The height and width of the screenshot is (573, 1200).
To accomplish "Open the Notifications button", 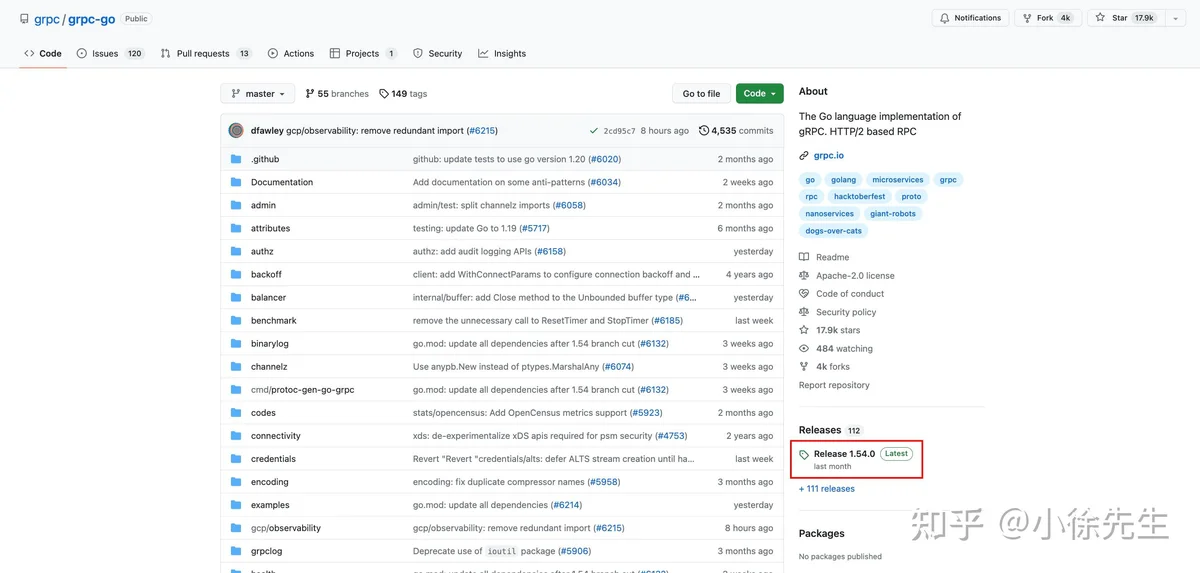I will point(970,18).
